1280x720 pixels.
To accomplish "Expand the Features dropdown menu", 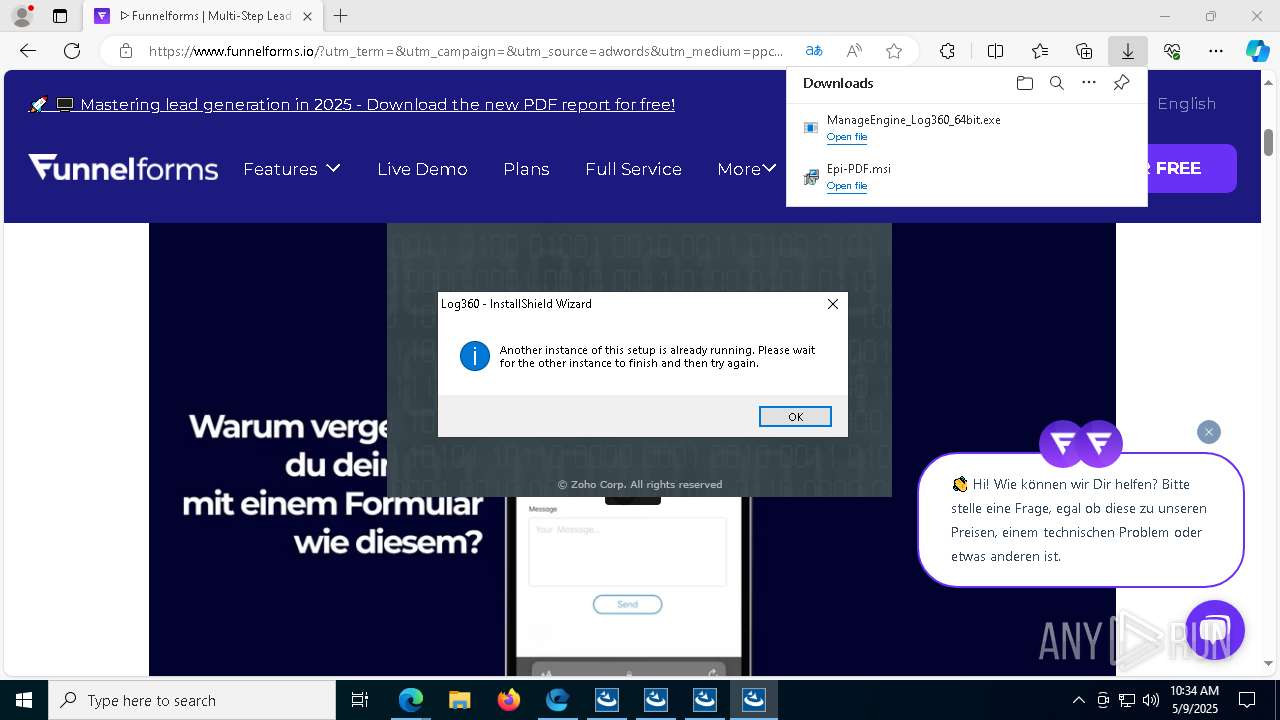I will [x=292, y=169].
